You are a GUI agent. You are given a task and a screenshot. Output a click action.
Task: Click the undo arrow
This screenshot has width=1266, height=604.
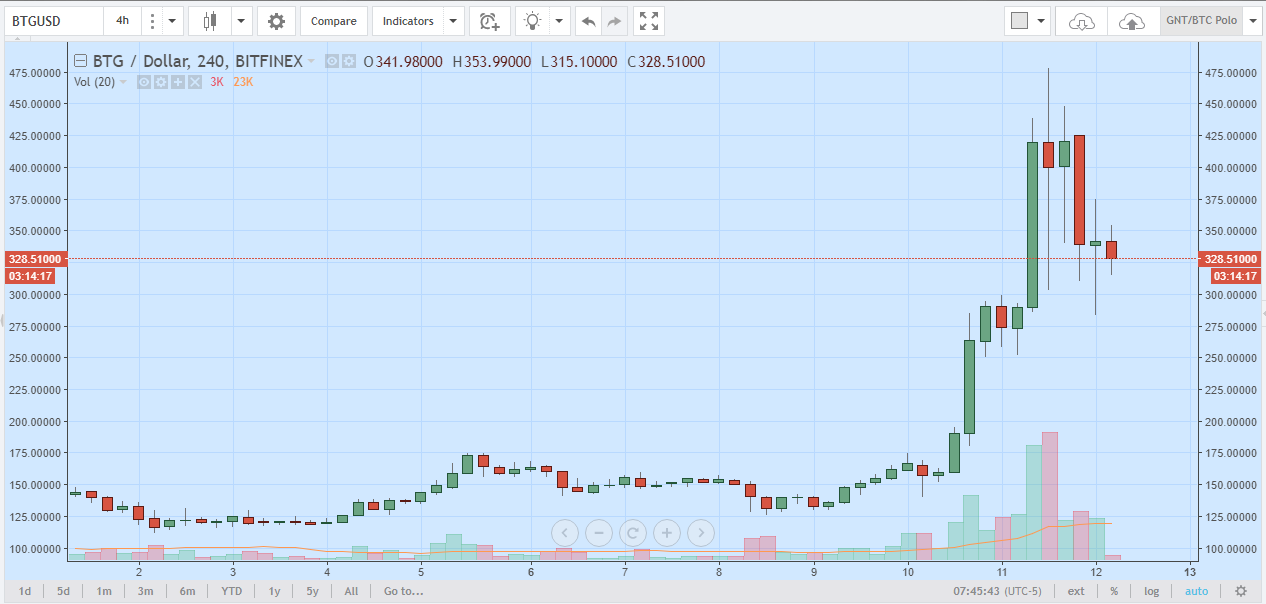click(x=589, y=21)
